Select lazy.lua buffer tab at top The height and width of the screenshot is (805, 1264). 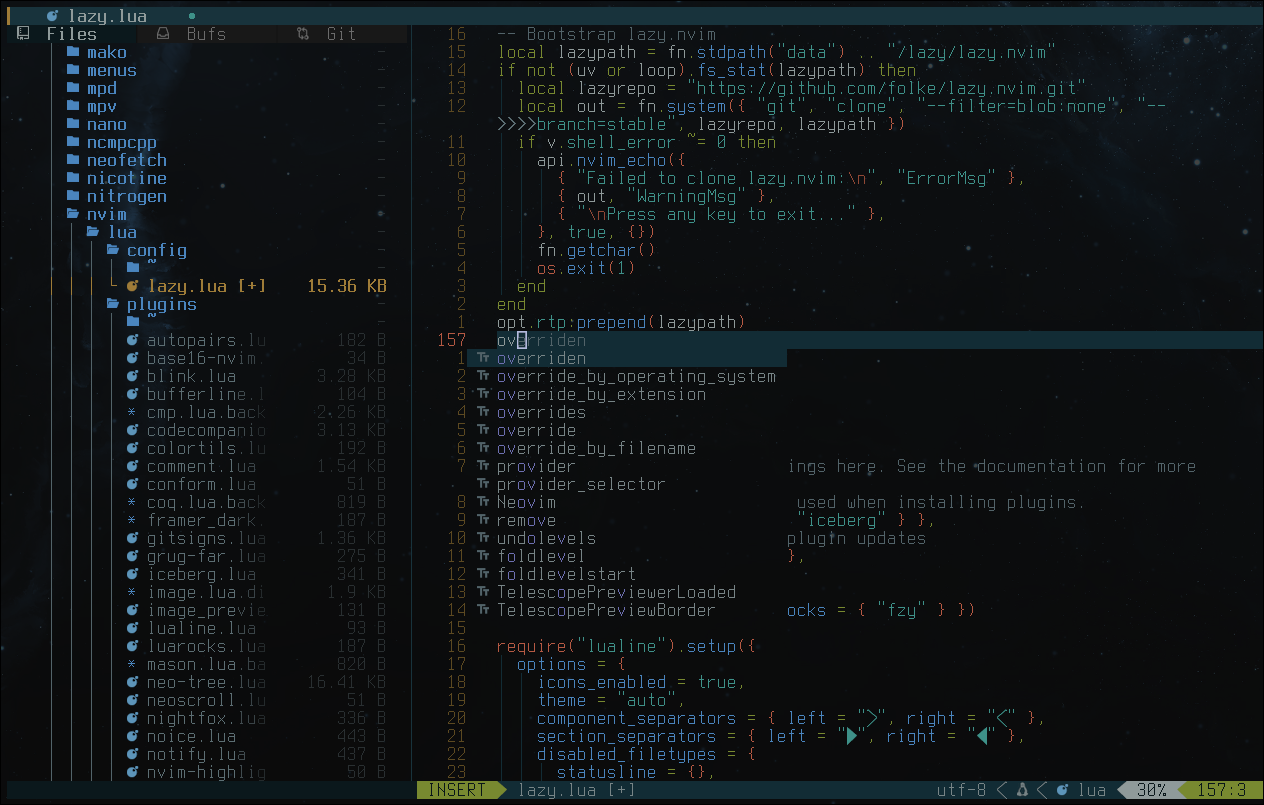click(x=108, y=16)
